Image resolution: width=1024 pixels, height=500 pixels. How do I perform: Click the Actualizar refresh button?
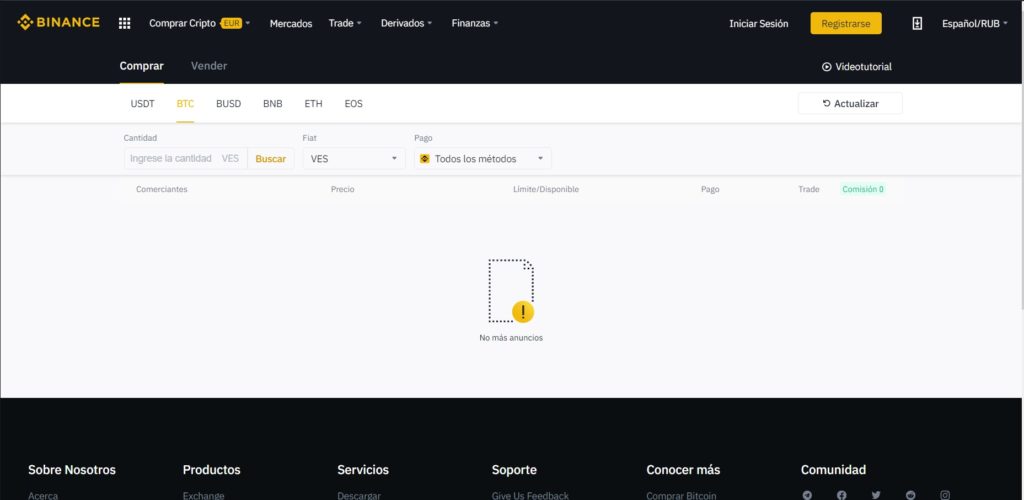click(x=850, y=103)
